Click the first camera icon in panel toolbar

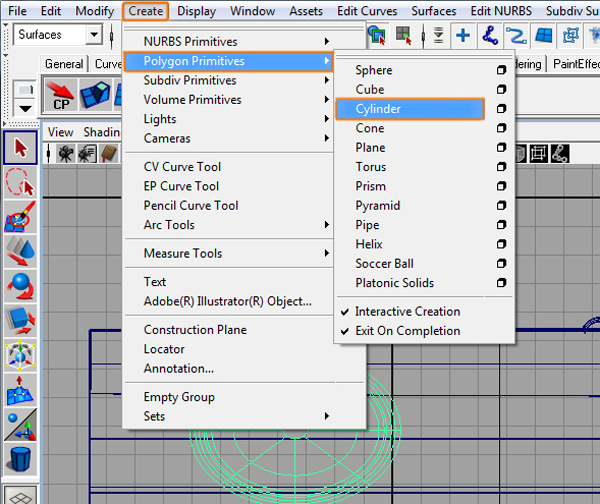coord(66,154)
